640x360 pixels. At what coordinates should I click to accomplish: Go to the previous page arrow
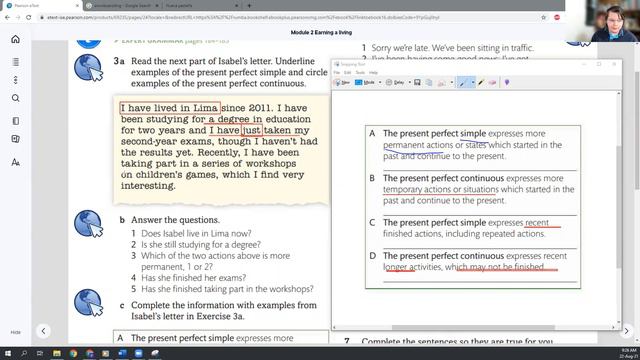43,331
